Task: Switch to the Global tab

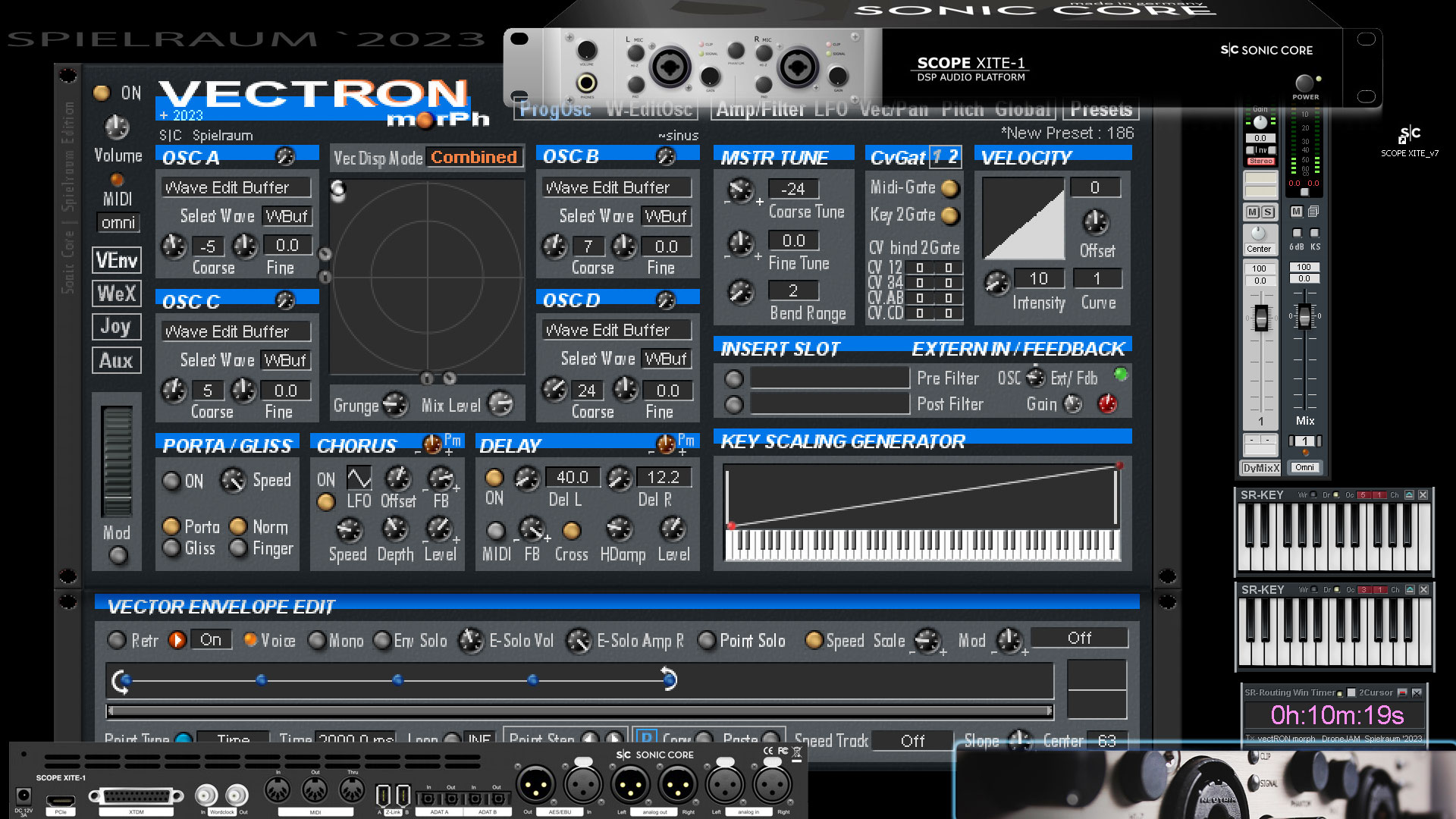Action: pyautogui.click(x=1022, y=110)
